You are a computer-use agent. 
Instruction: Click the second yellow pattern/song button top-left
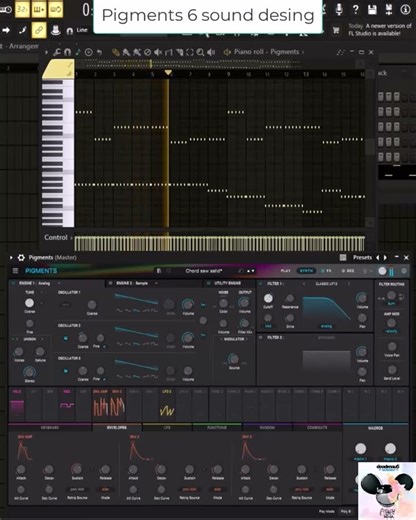click(39, 9)
